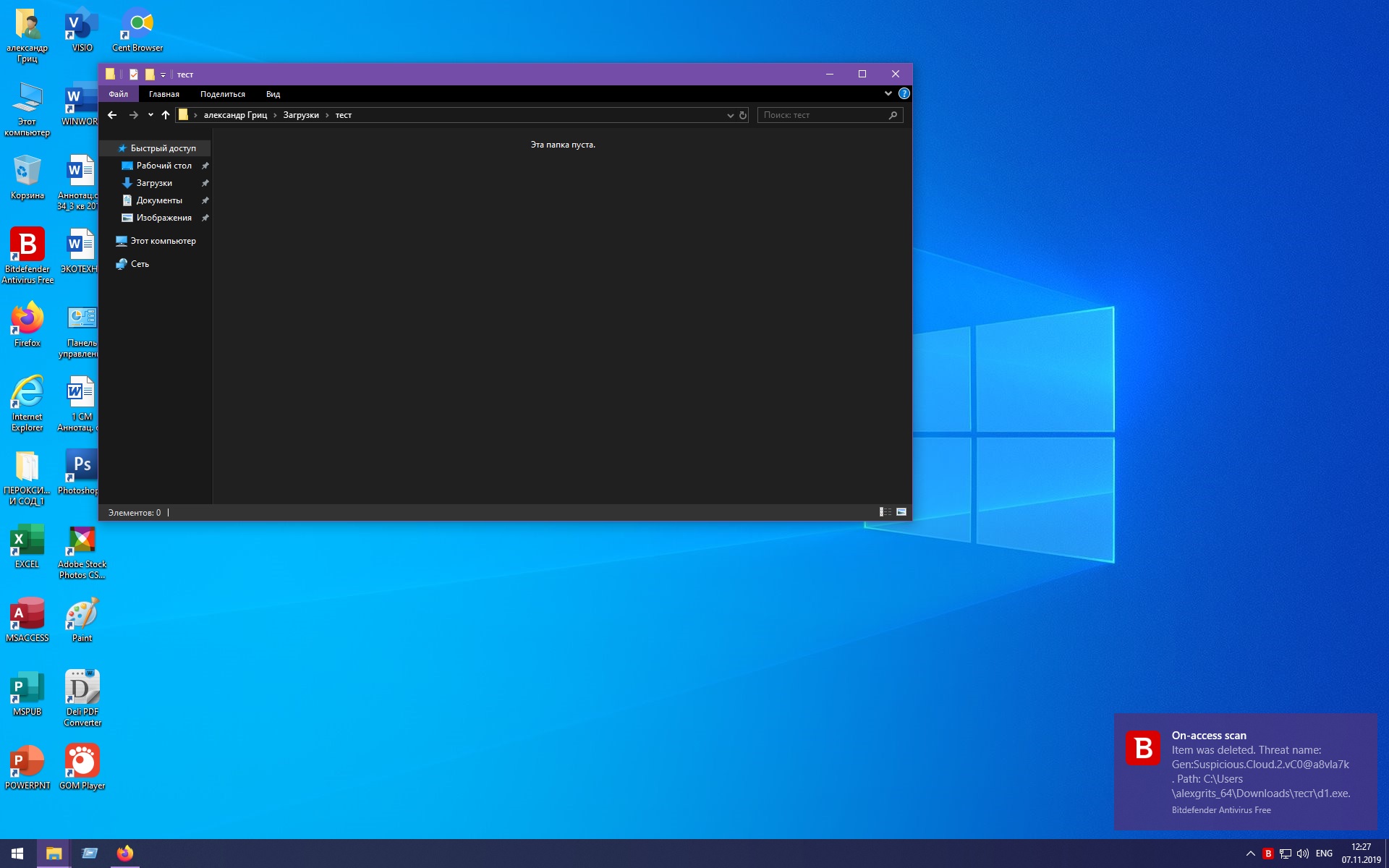
Task: Expand the Quick Access Toolbar customize dropdown
Action: [163, 75]
